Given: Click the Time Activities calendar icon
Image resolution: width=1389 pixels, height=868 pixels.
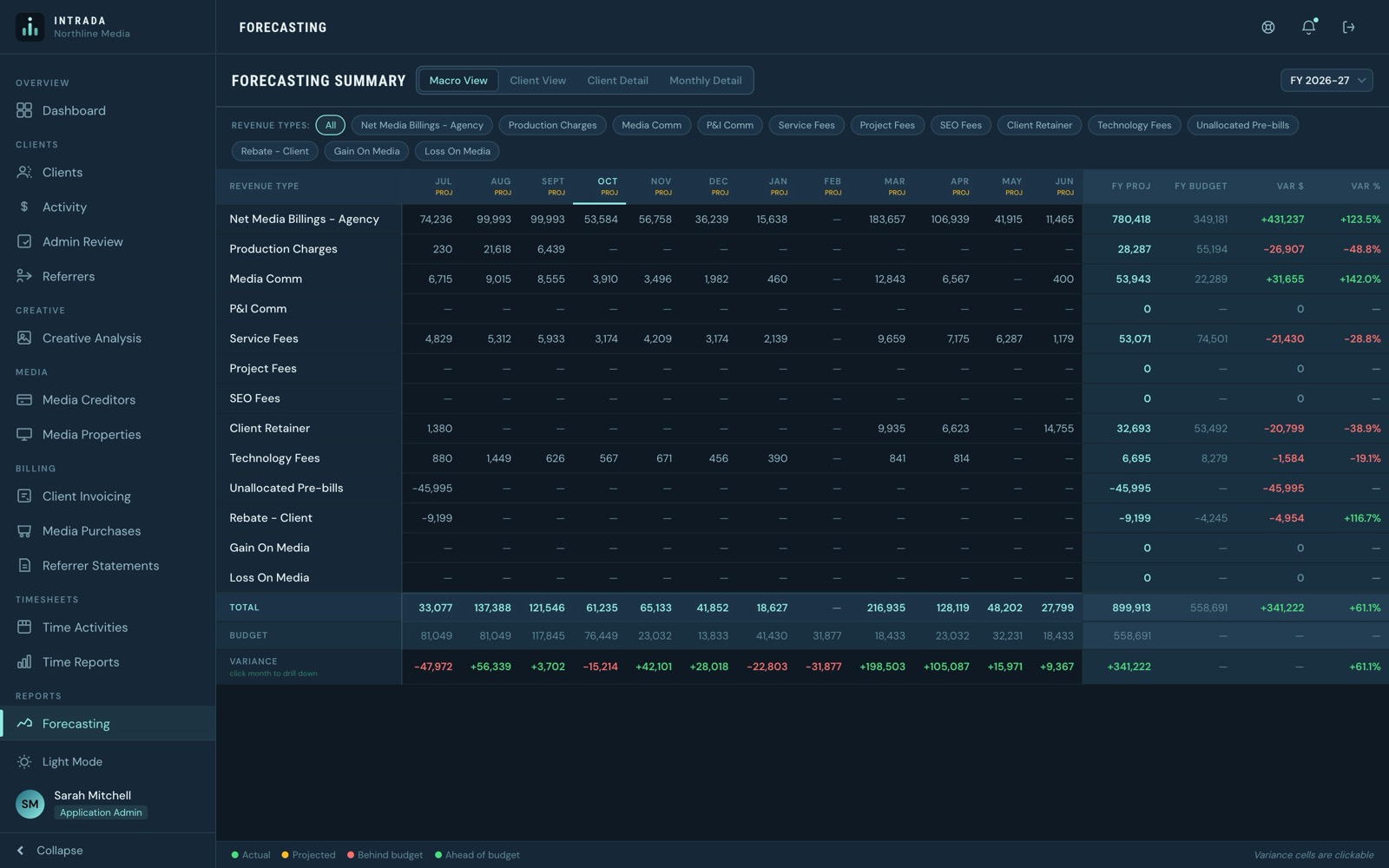Looking at the screenshot, I should [24, 627].
